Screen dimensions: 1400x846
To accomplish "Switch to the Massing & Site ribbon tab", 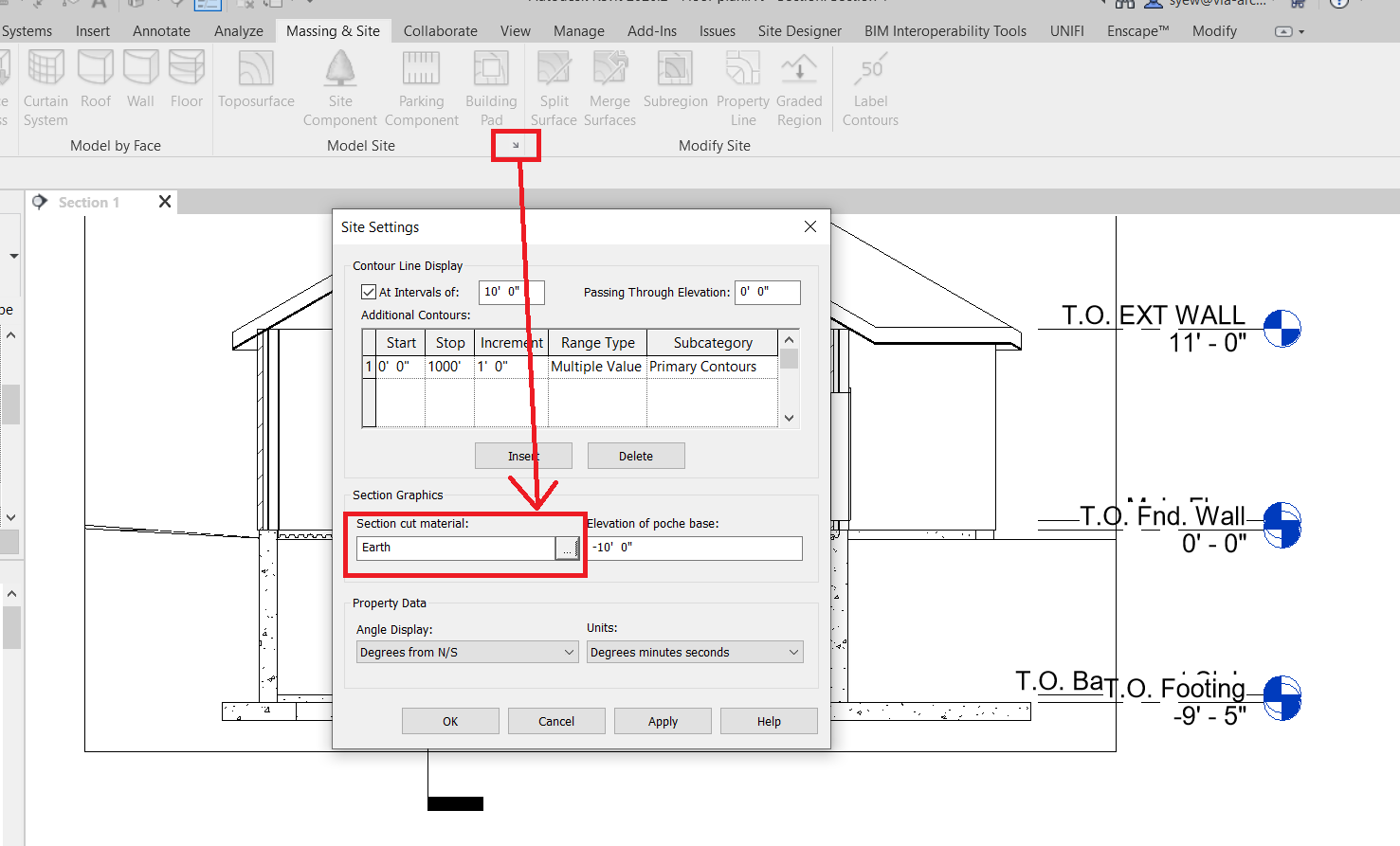I will [333, 30].
